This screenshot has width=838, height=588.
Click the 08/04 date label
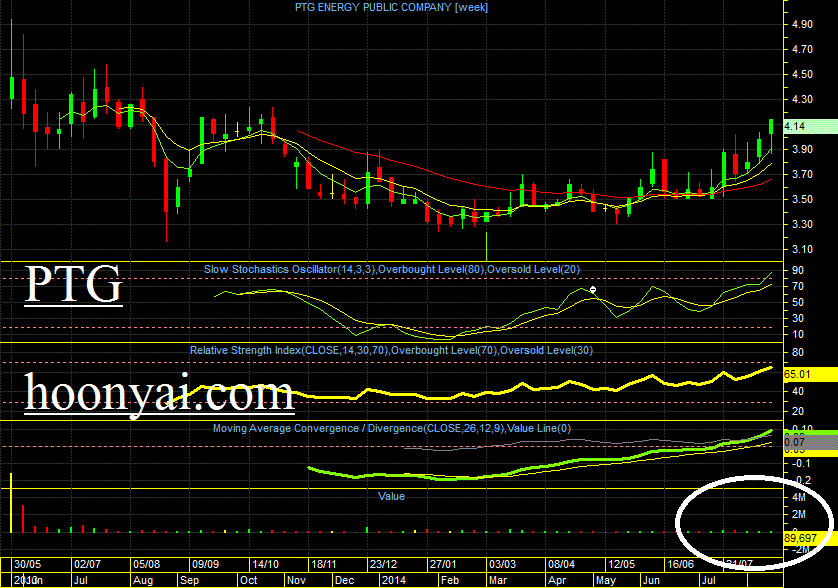(562, 564)
